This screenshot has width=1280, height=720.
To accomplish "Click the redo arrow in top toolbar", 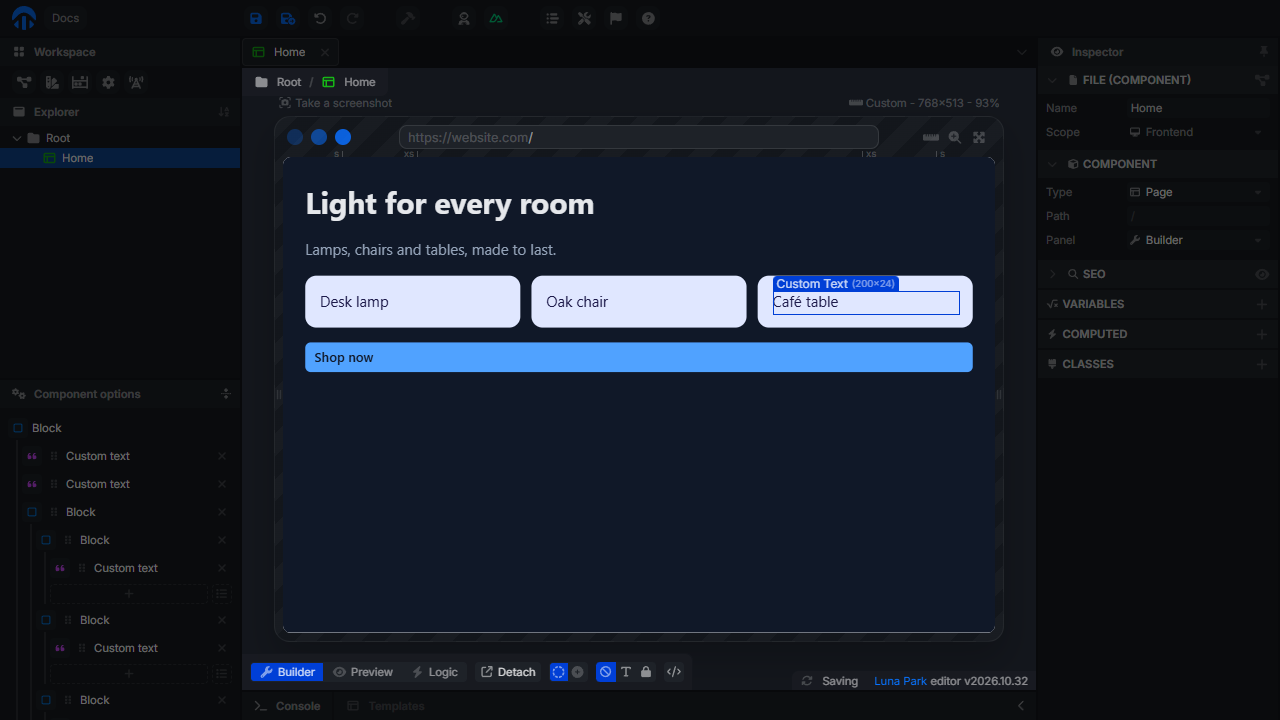I will tap(352, 18).
